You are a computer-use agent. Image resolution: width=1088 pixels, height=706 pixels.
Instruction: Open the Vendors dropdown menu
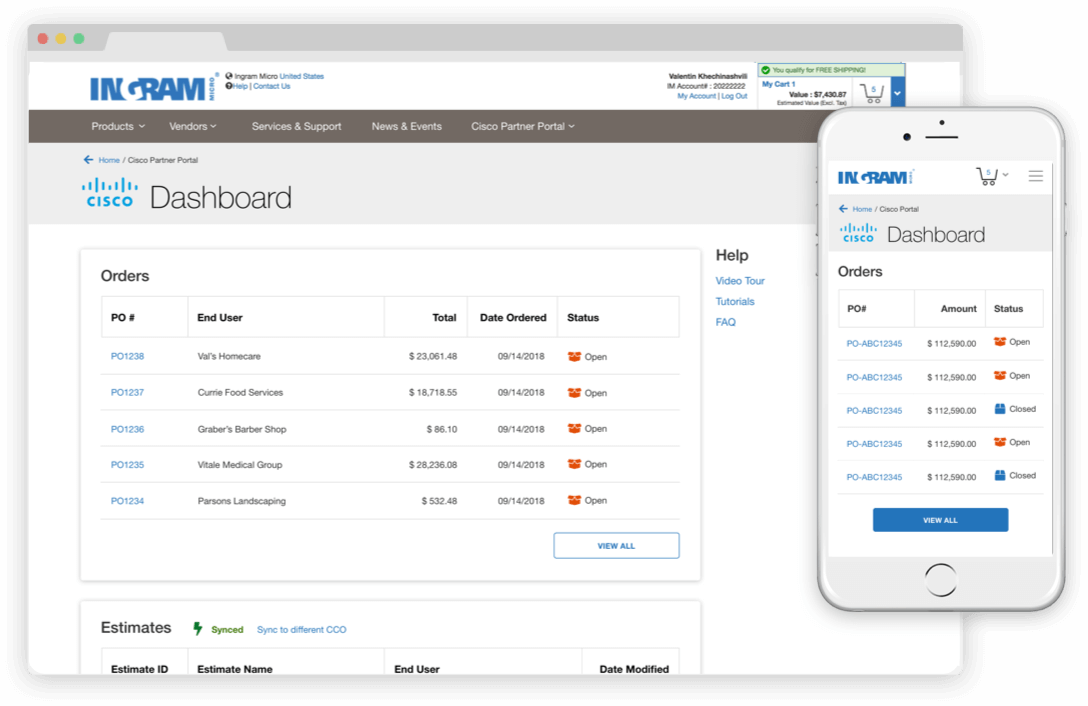pos(193,127)
